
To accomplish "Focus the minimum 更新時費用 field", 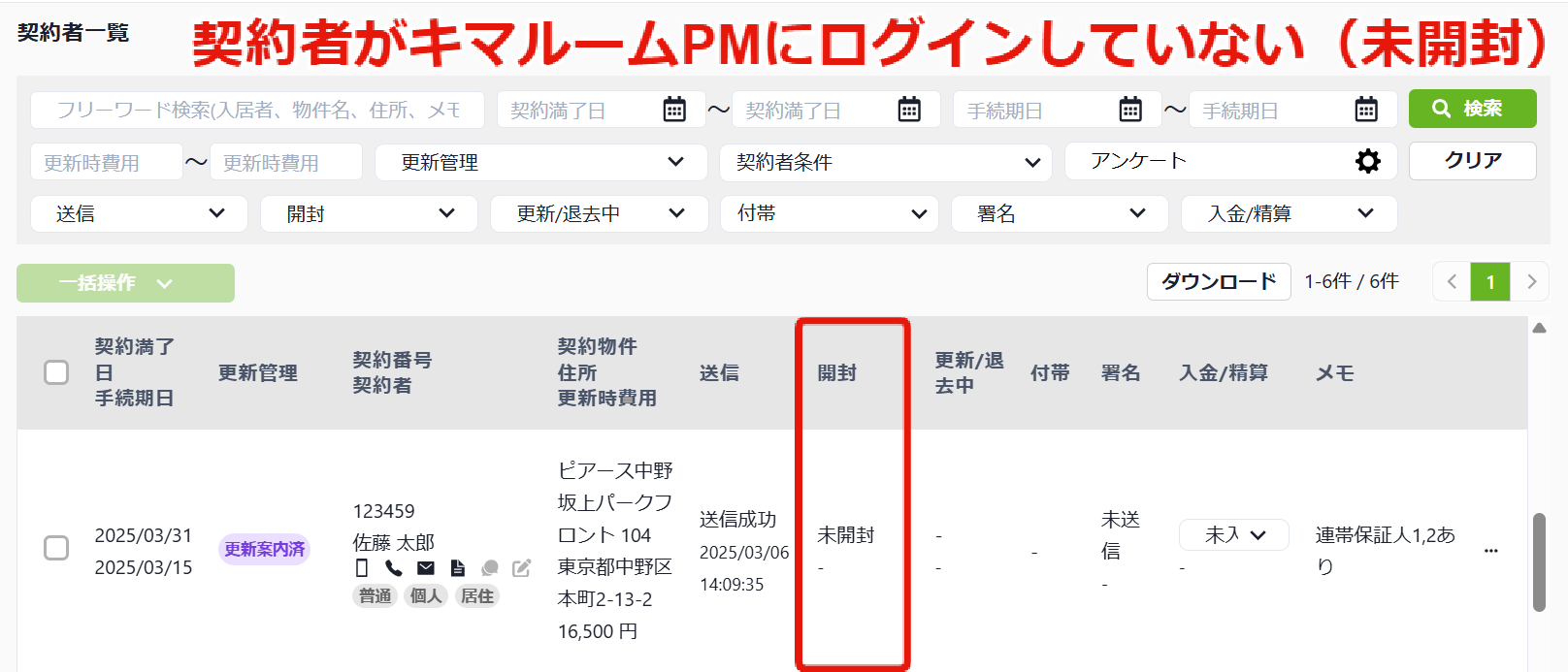I will (107, 162).
